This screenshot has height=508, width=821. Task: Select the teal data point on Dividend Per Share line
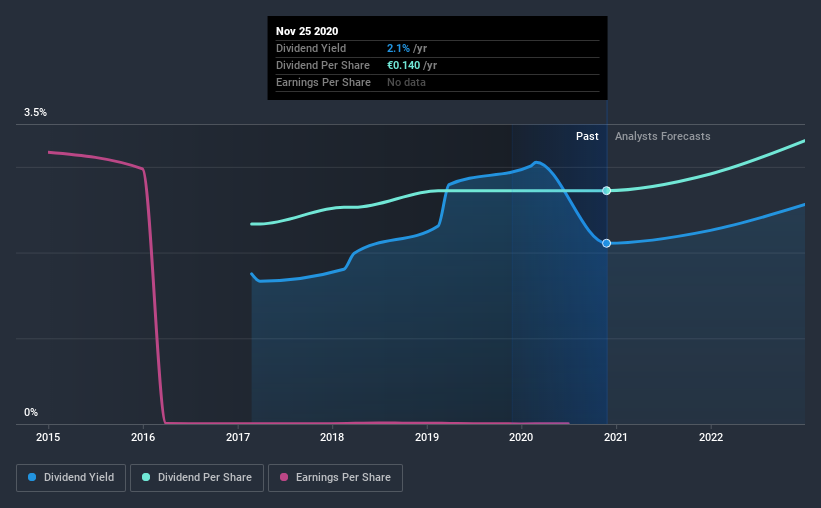click(x=606, y=191)
